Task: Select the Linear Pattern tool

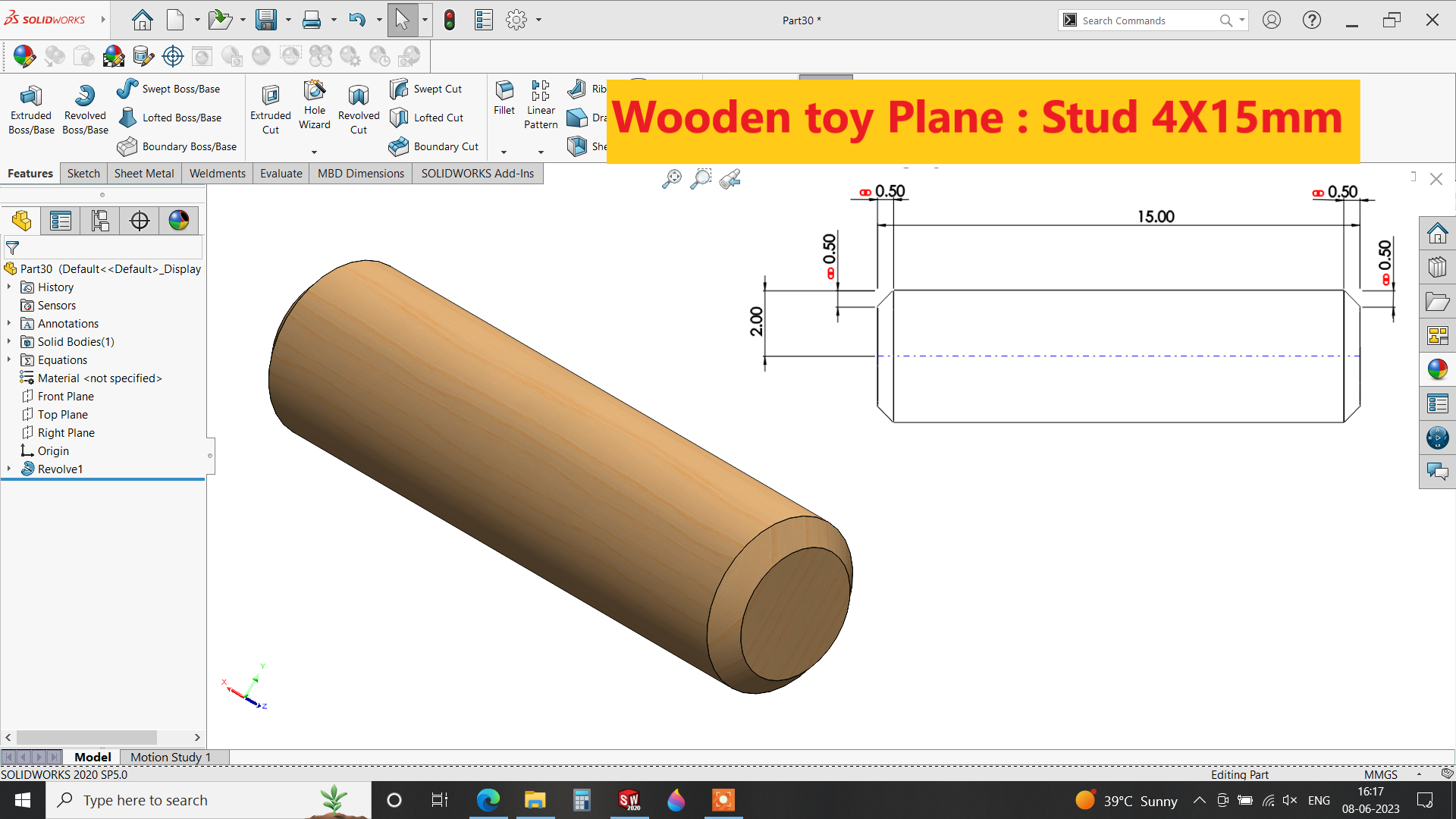Action: 540,105
